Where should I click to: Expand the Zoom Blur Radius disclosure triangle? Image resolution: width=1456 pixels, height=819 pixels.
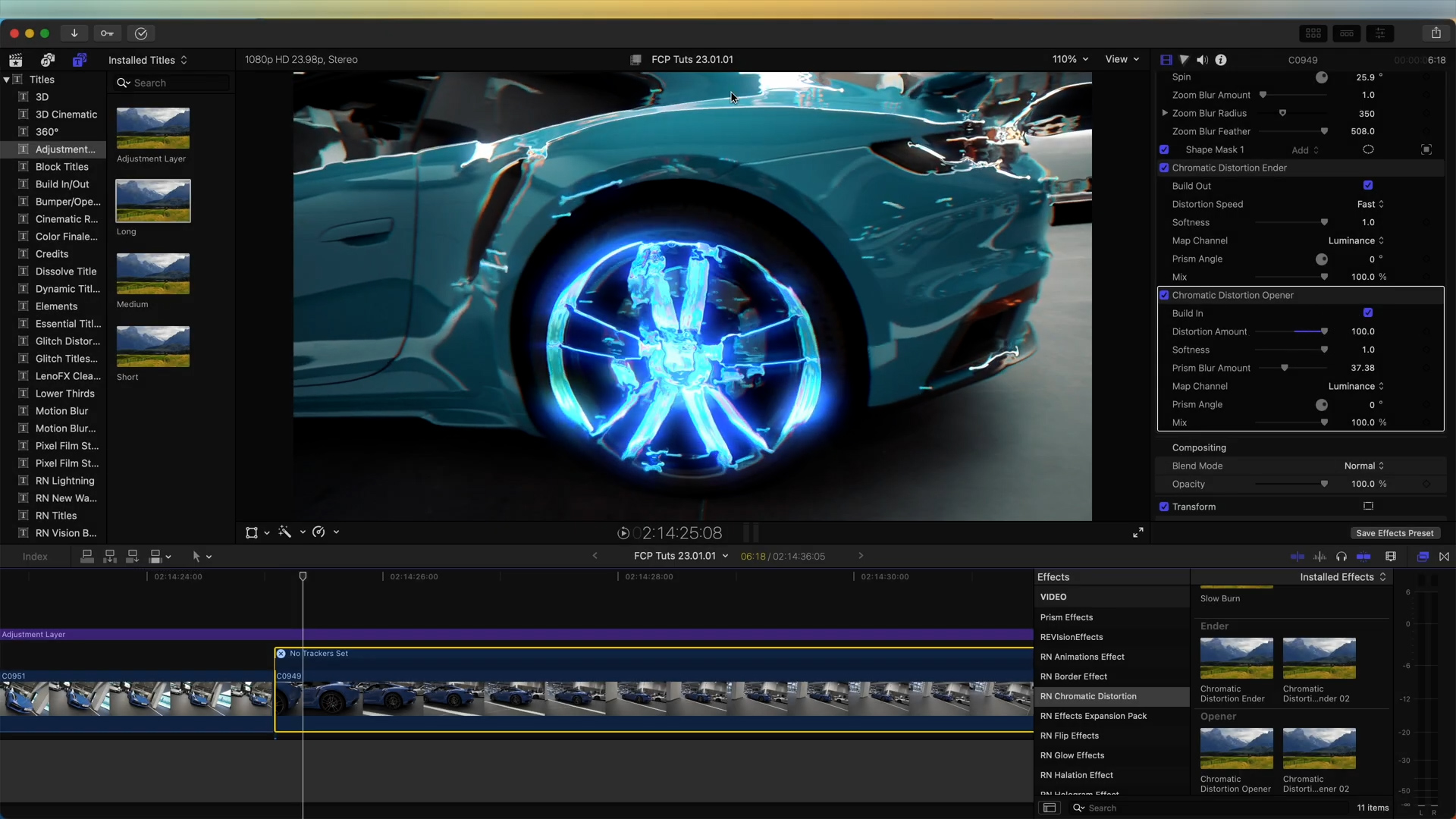[1165, 113]
